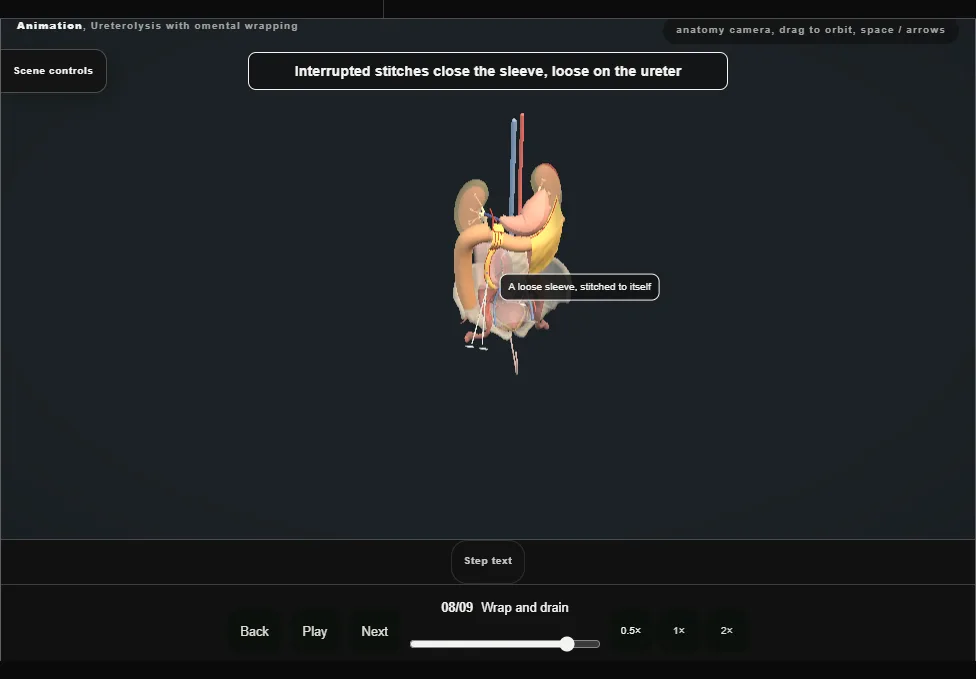This screenshot has height=679, width=976.
Task: Open the Scene controls panel
Action: pyautogui.click(x=54, y=71)
